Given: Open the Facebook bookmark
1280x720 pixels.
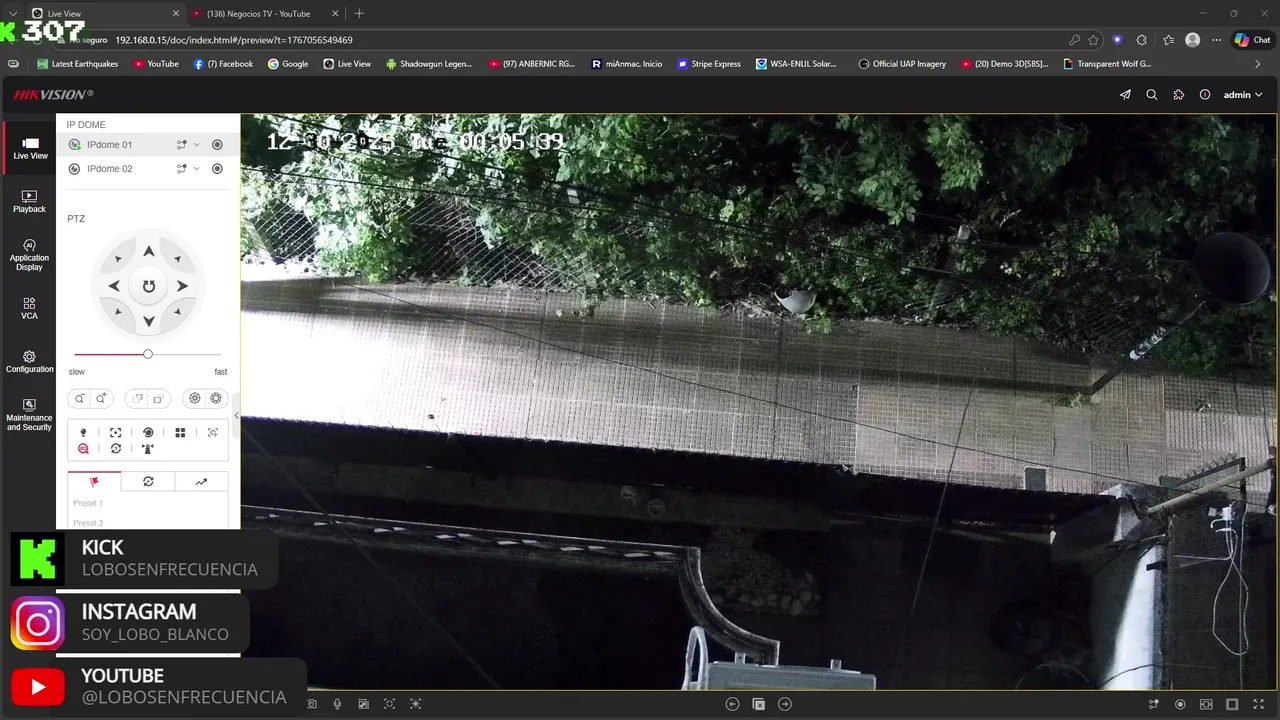Looking at the screenshot, I should click(x=223, y=64).
